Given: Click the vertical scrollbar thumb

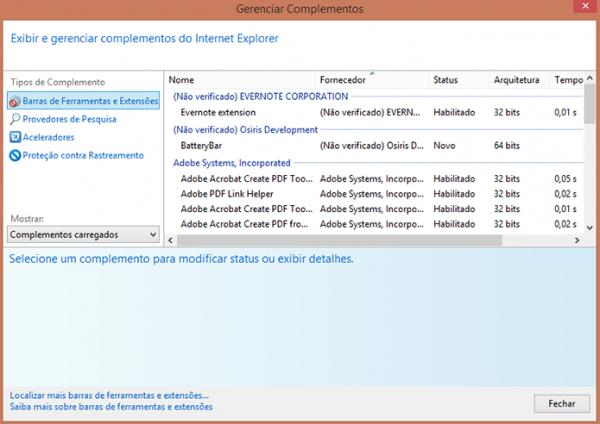Looking at the screenshot, I should pyautogui.click(x=590, y=104).
